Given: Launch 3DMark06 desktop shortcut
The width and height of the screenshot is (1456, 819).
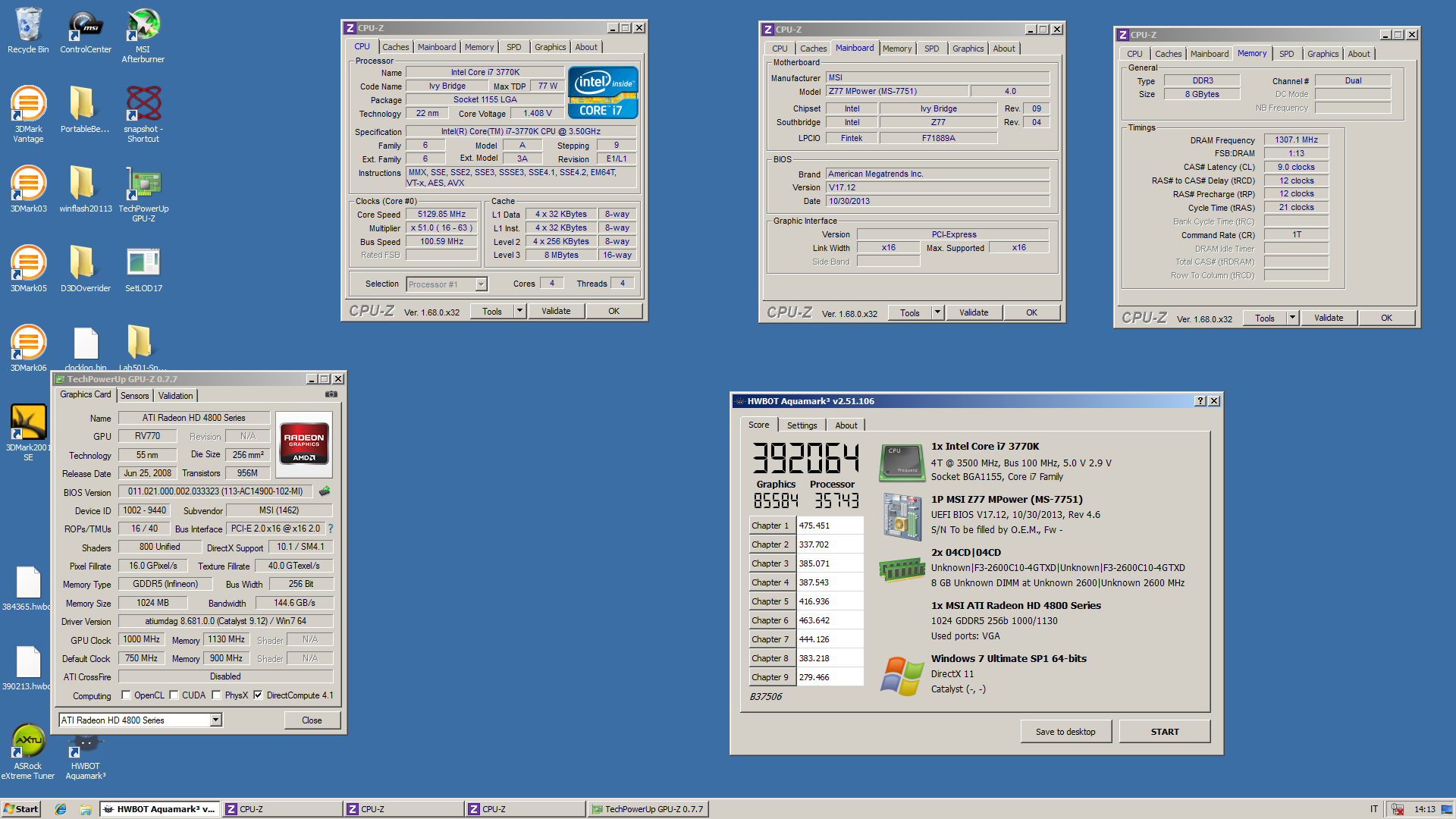Looking at the screenshot, I should click(28, 348).
